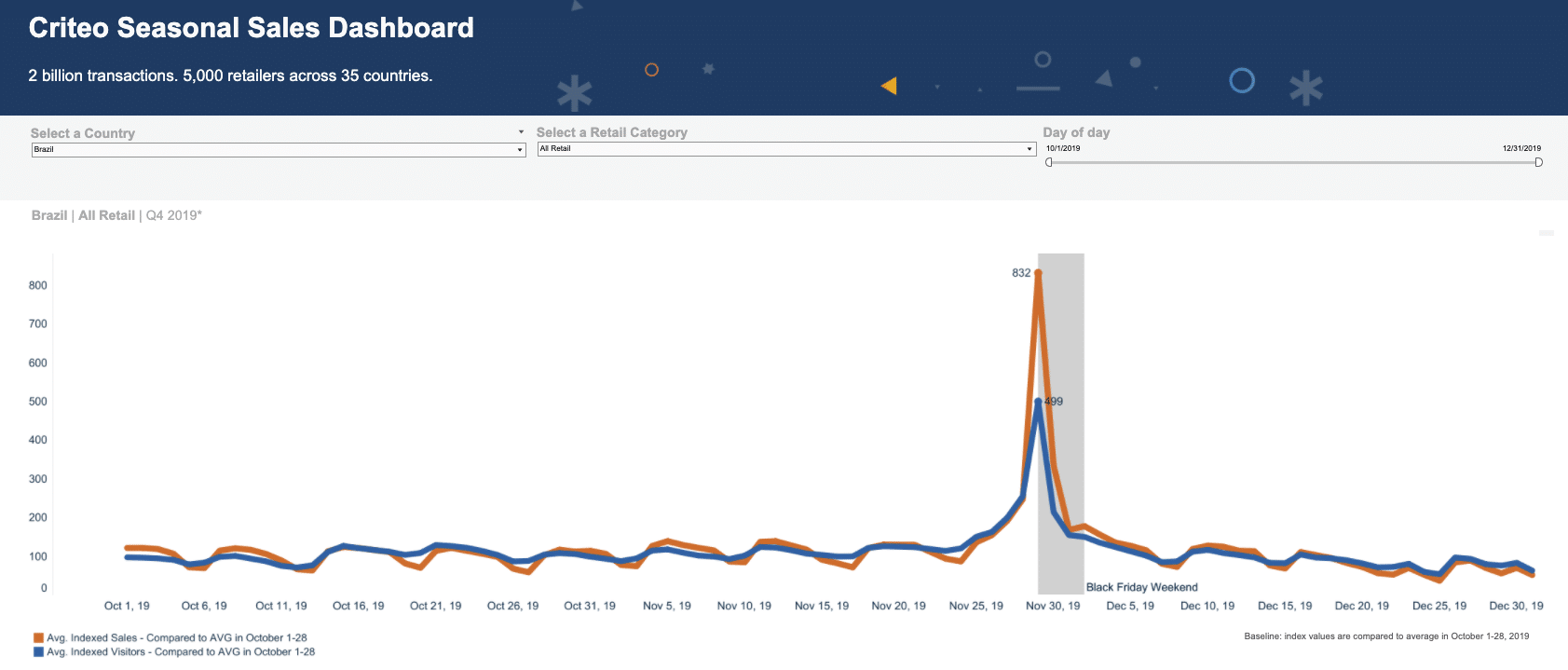Click the Dec 15, 19 axis label

(1285, 606)
